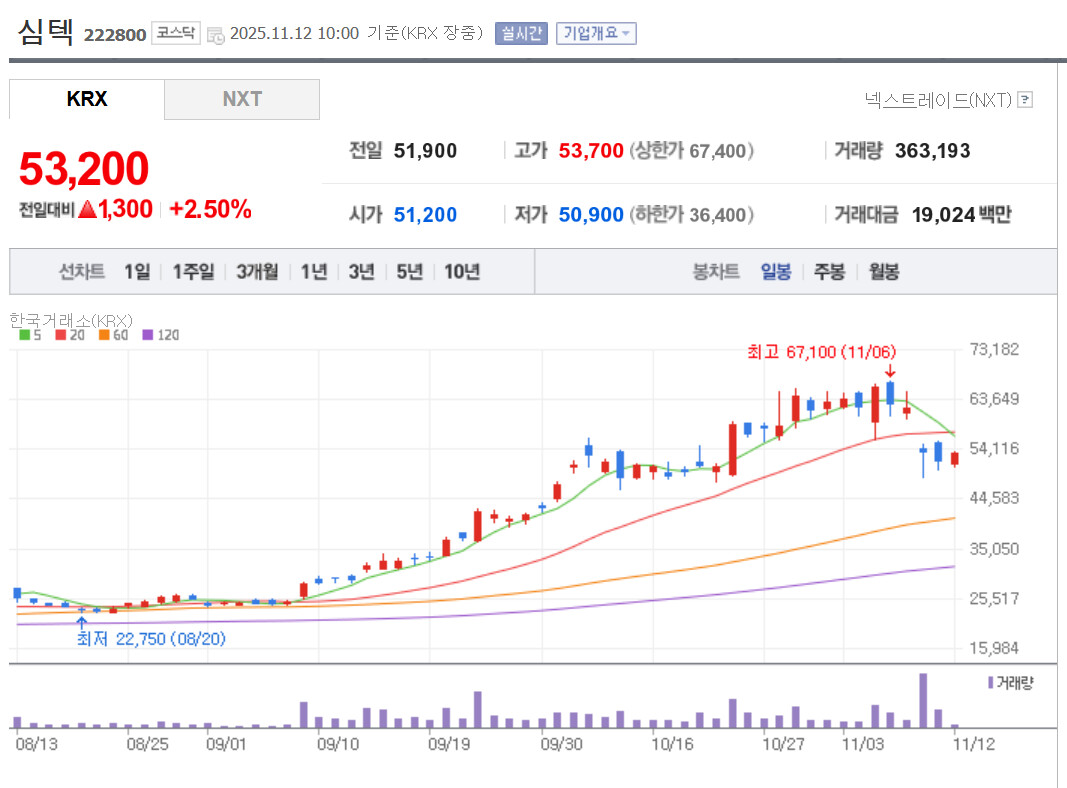
Task: Toggle the 실시간 real-time button
Action: (520, 33)
